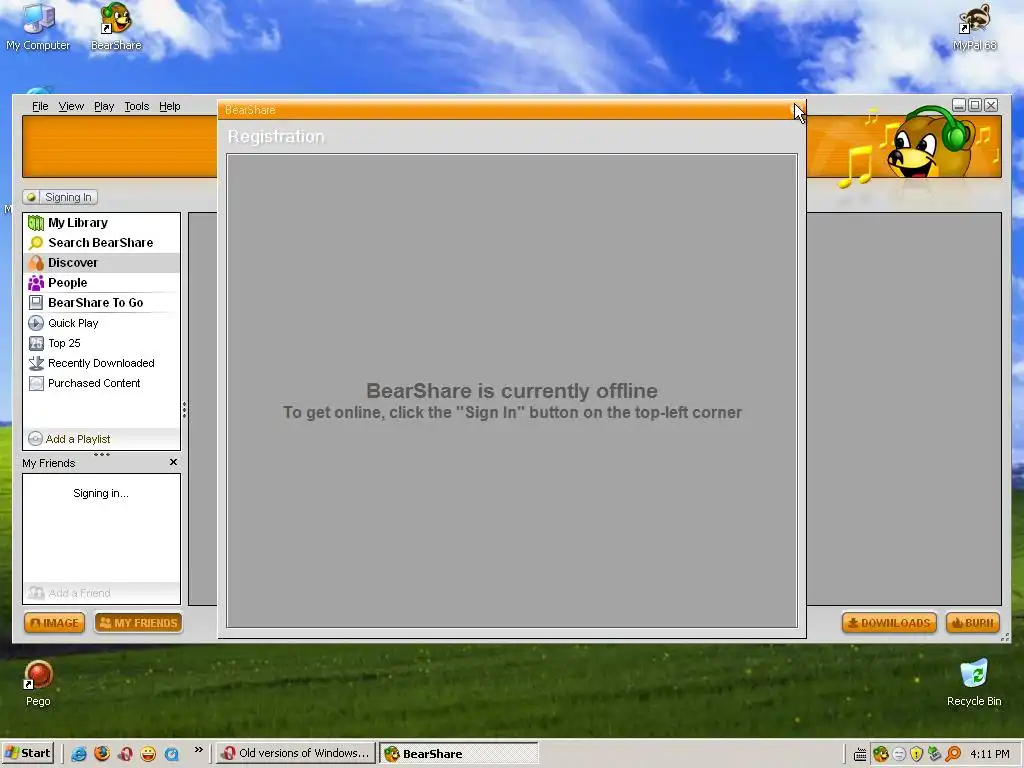Click the BearShare To Go device icon
Screen dimensions: 1024x768
(36, 303)
